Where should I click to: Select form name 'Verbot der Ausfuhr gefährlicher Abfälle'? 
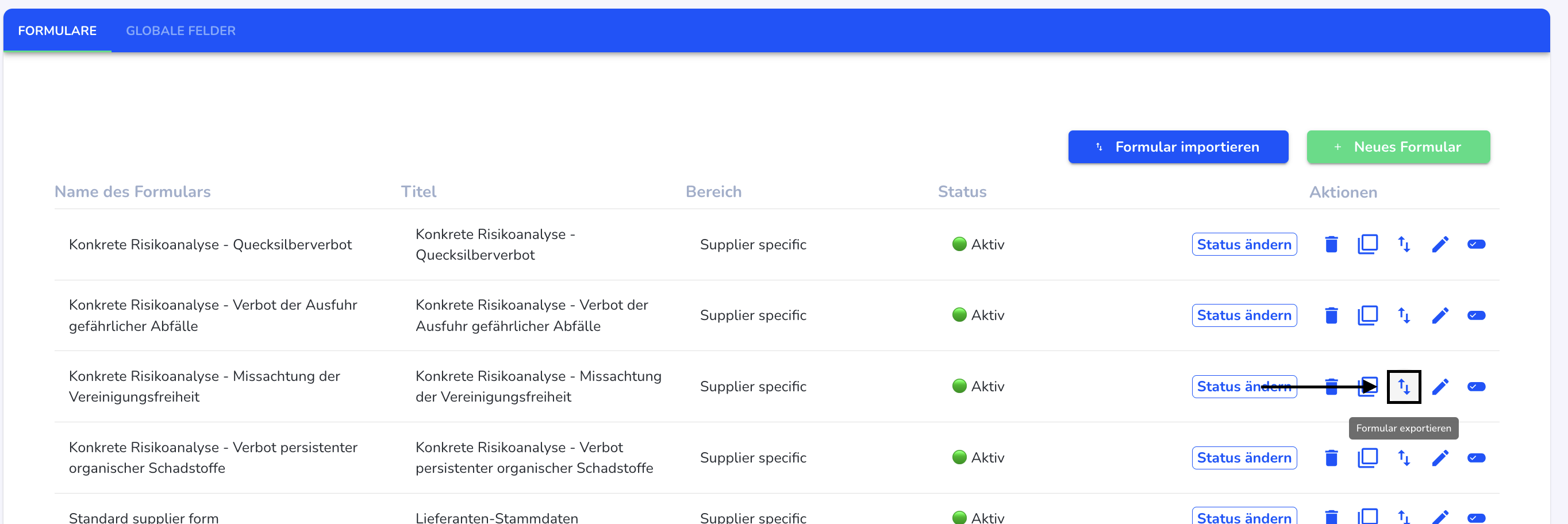point(213,316)
